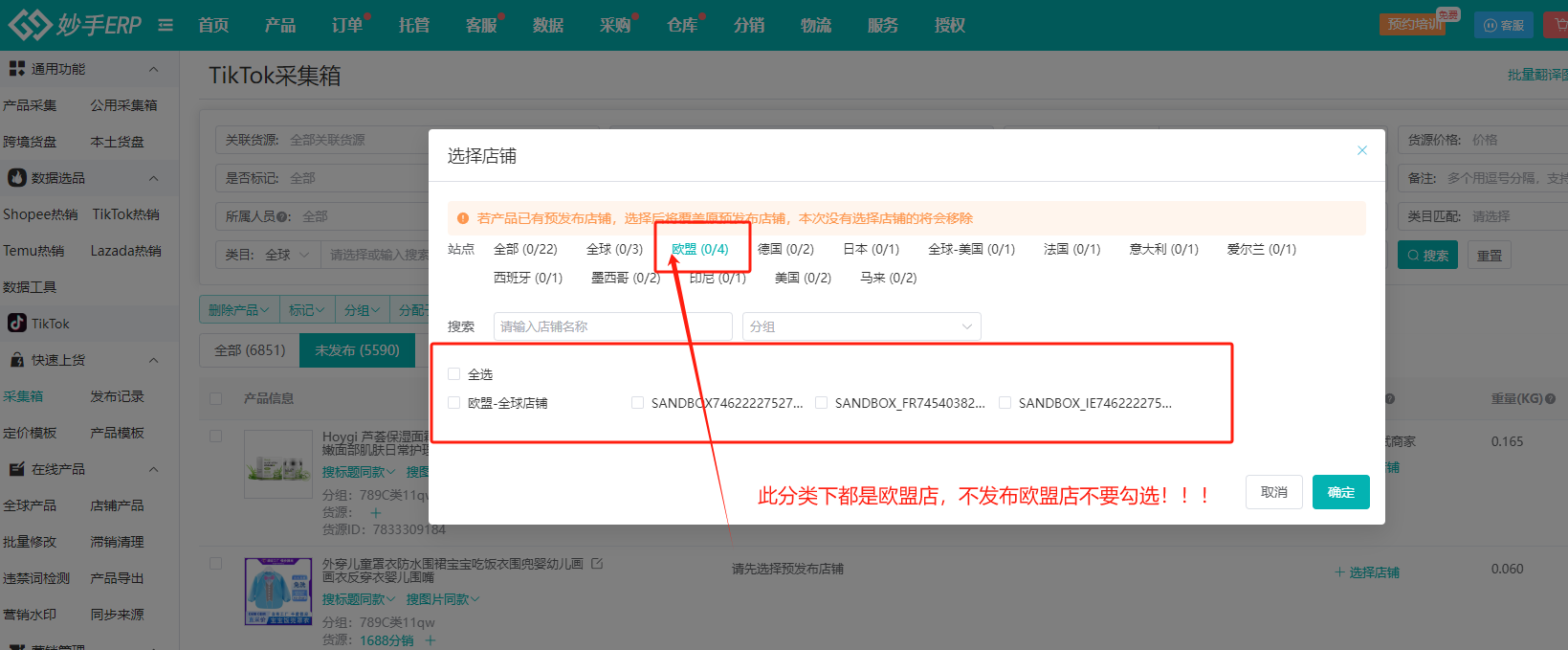Click the help icon beside 所属人员
Image resolution: width=1568 pixels, height=650 pixels.
click(x=283, y=216)
